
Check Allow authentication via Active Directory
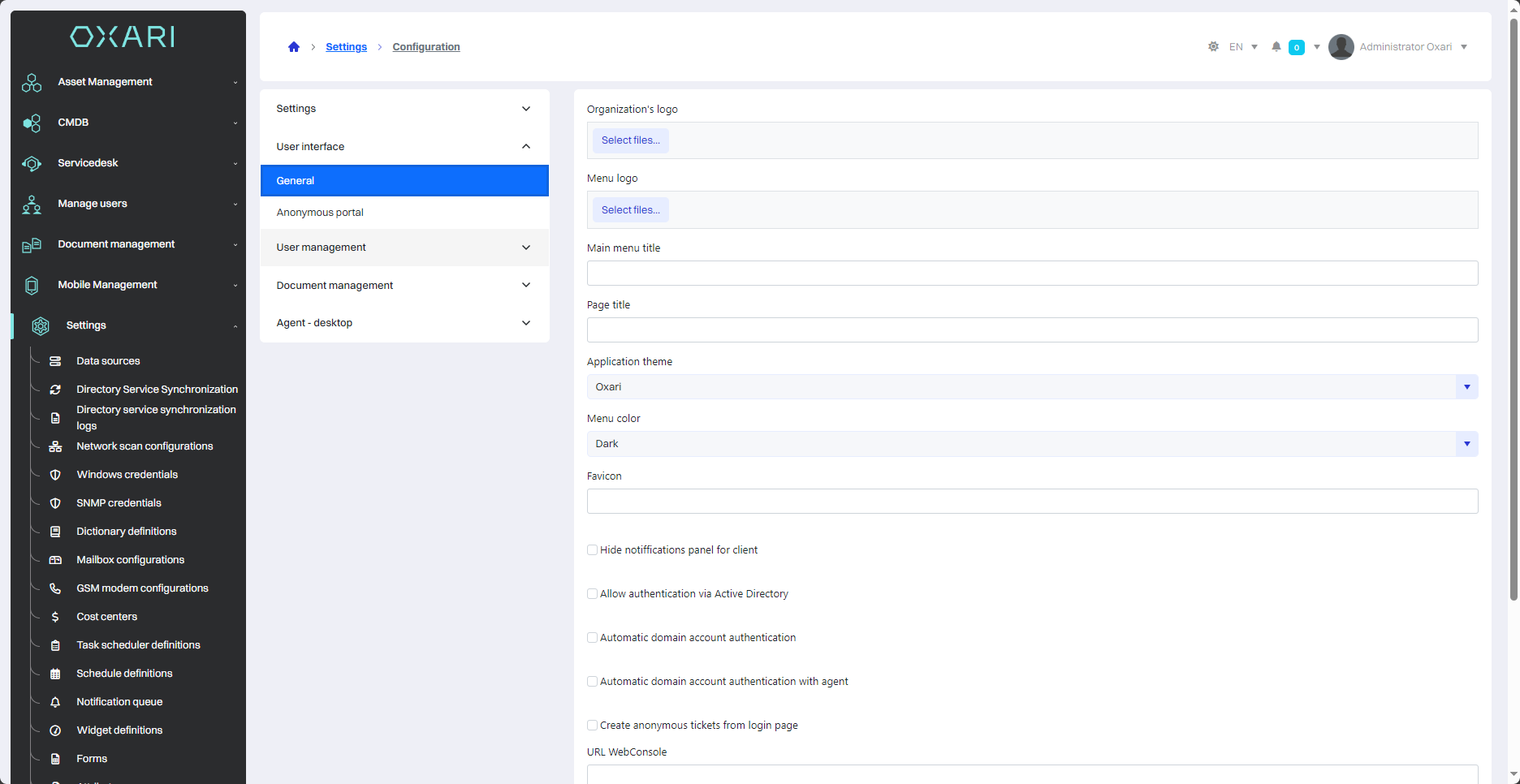pos(593,594)
